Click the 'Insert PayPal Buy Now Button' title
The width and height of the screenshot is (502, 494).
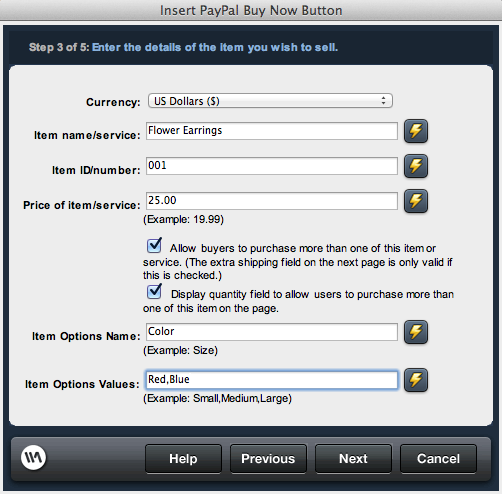click(251, 11)
